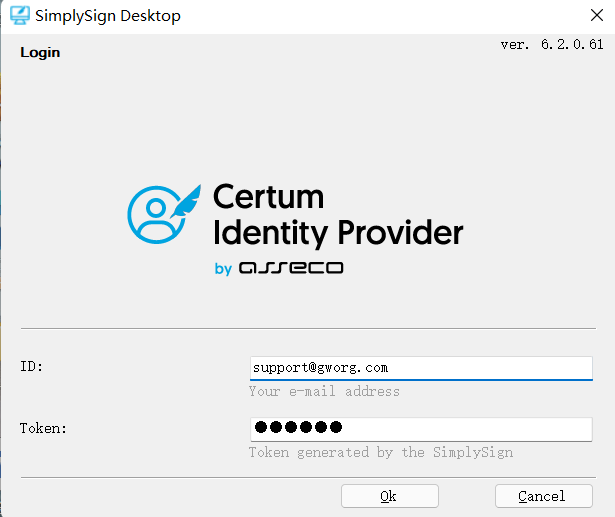615x517 pixels.
Task: Focus the Token input field
Action: 420,428
